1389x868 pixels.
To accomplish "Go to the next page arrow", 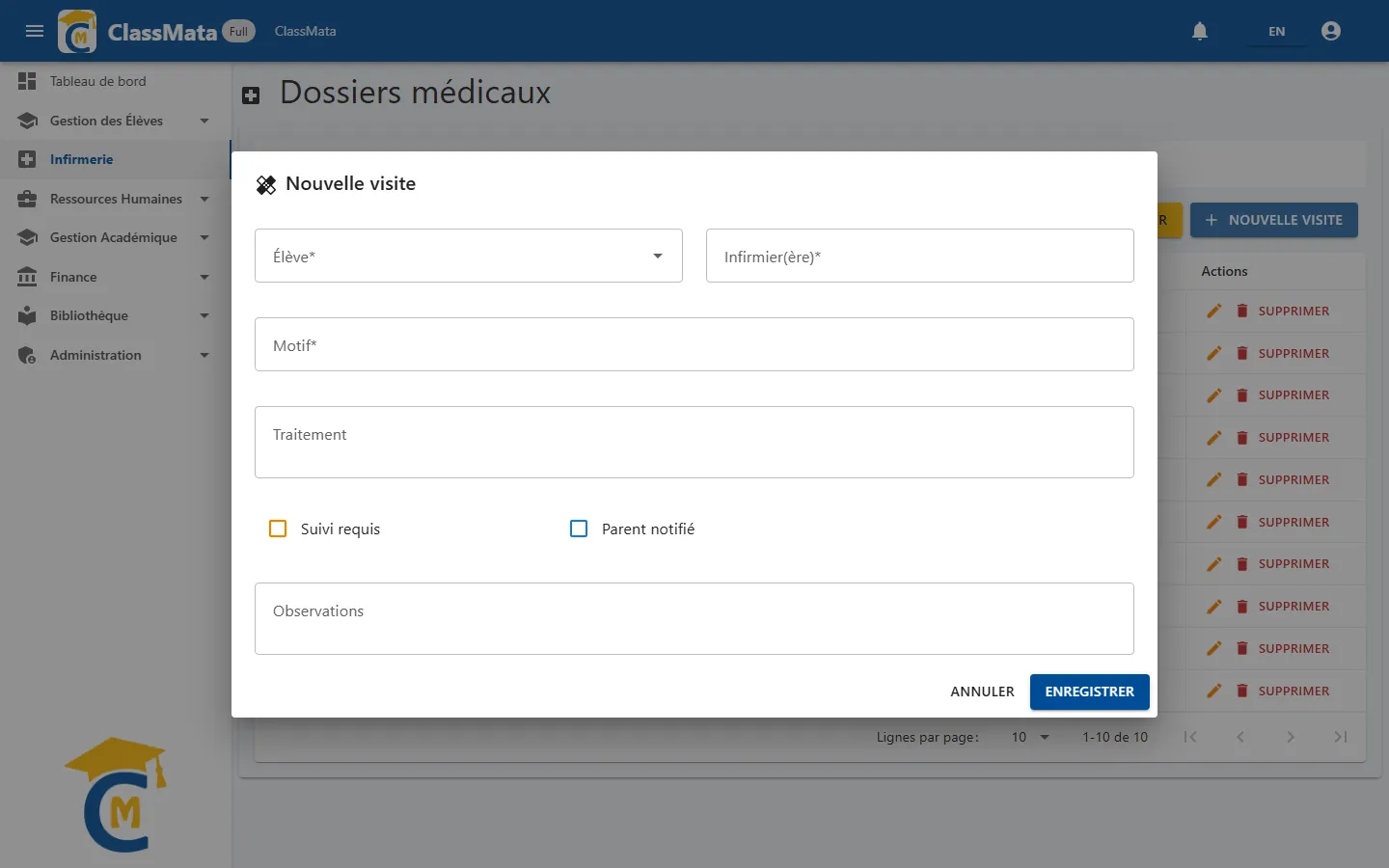I will [1291, 737].
